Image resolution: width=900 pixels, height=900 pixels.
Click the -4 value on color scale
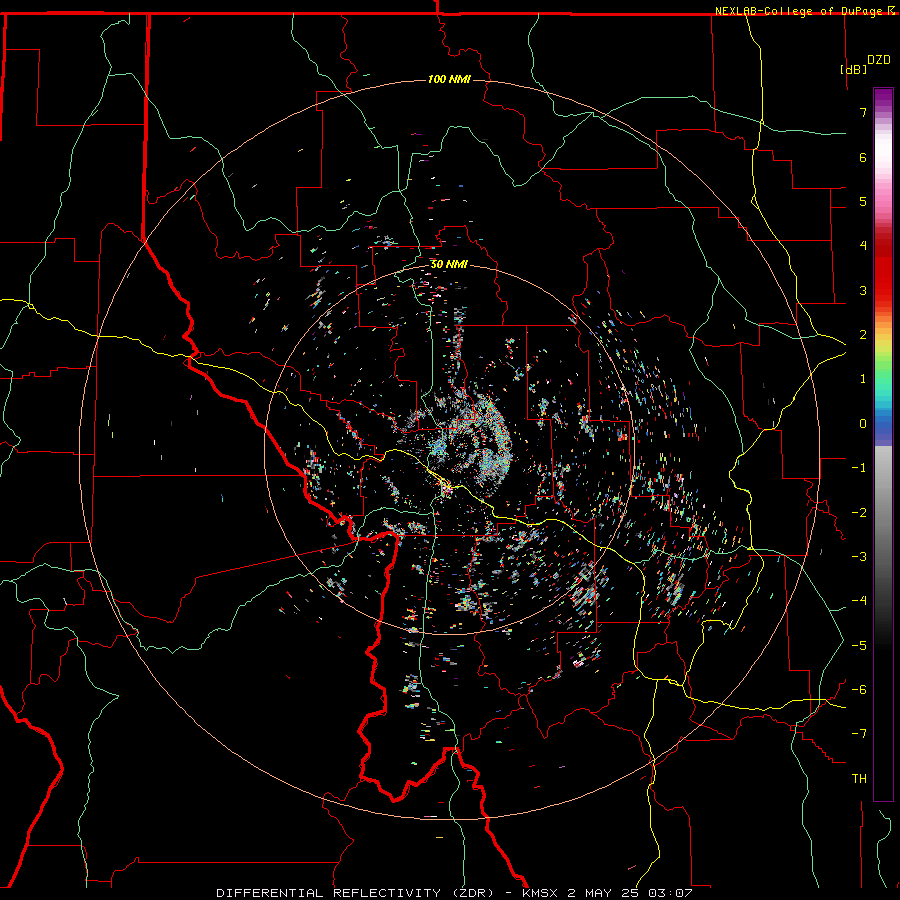[x=859, y=601]
